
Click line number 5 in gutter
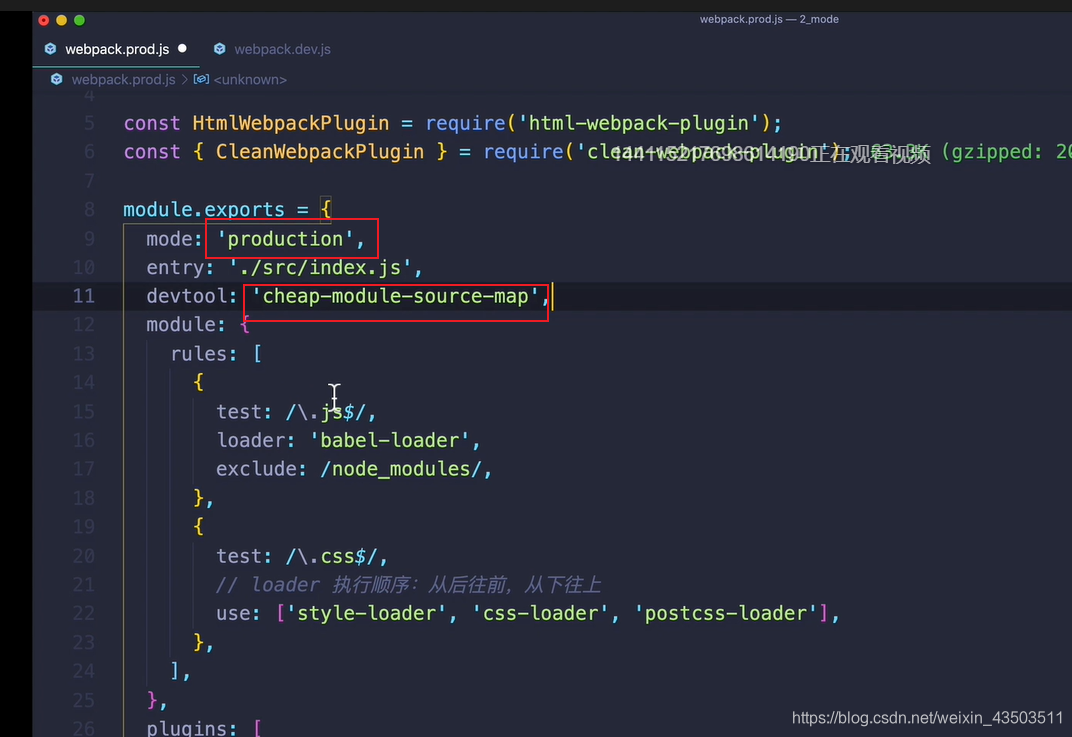point(90,123)
